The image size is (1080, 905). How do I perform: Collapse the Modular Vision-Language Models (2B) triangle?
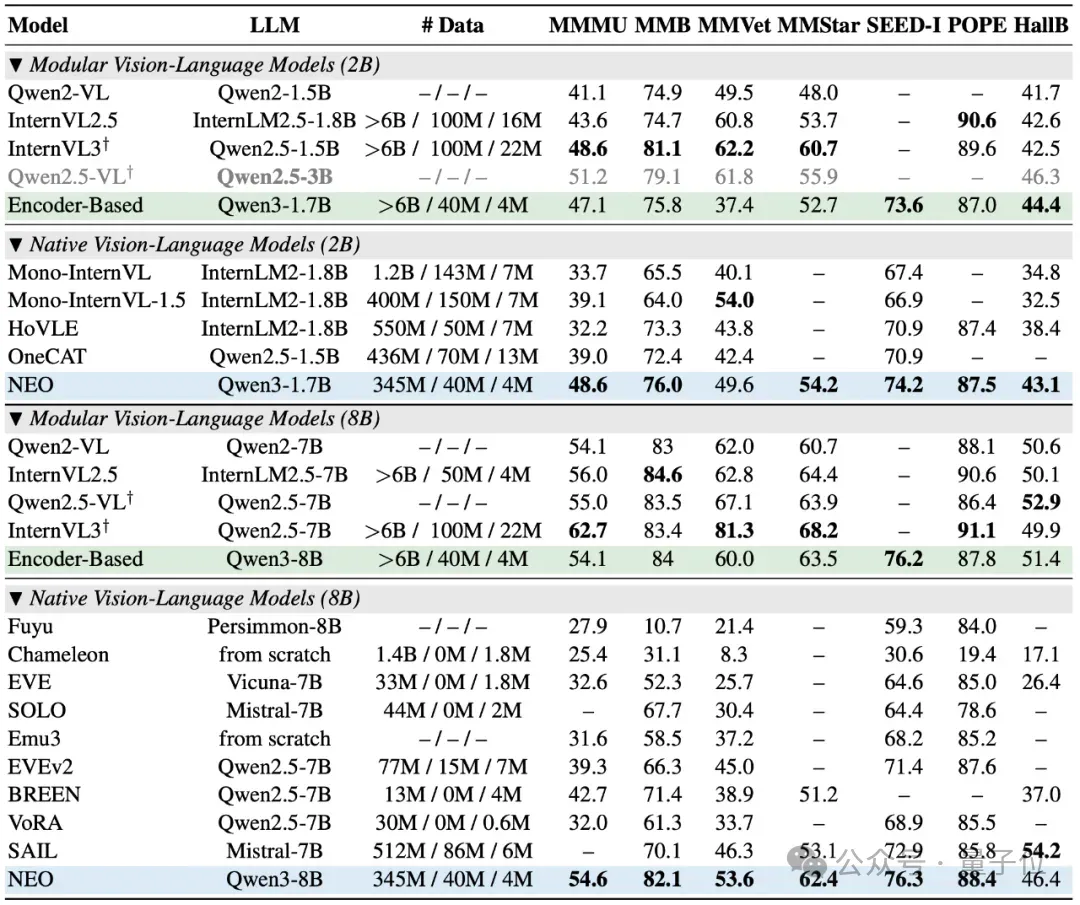17,65
